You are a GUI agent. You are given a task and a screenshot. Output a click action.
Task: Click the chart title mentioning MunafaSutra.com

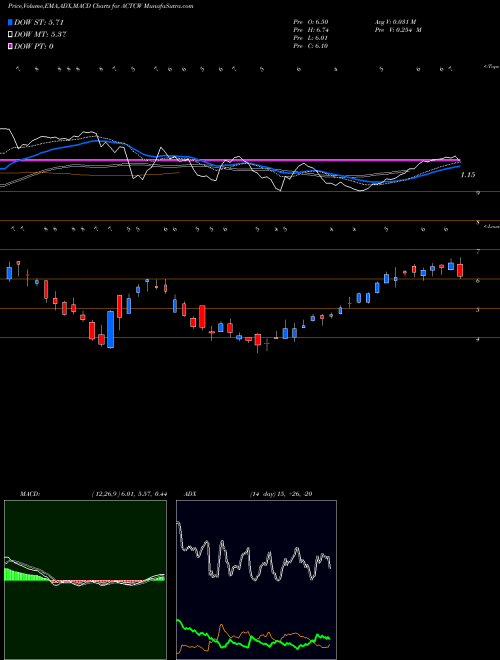click(x=101, y=7)
